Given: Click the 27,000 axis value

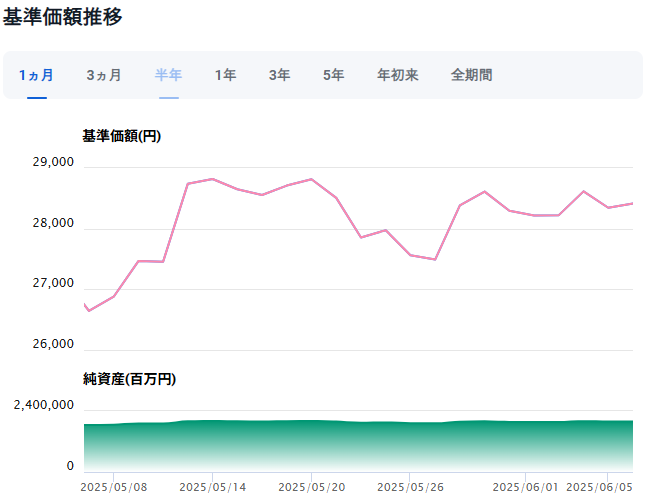Looking at the screenshot, I should 53,283.
